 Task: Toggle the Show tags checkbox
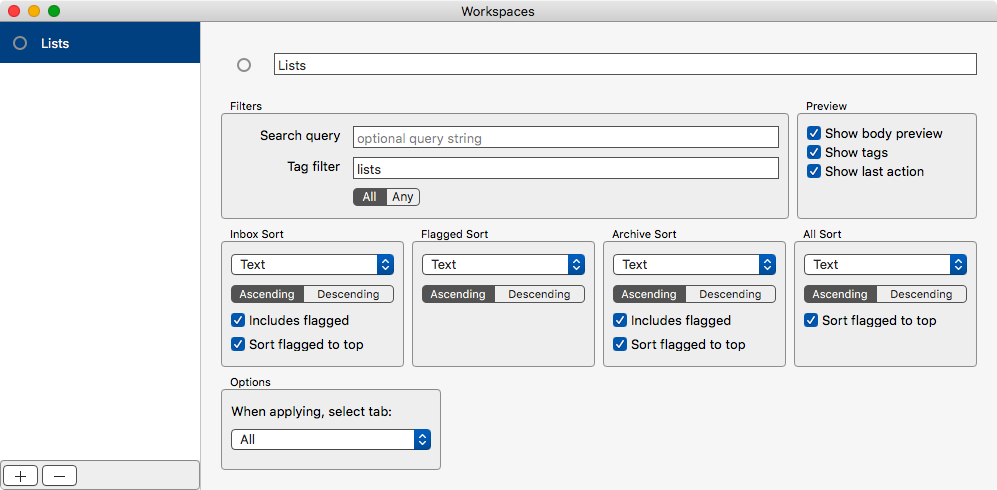pyautogui.click(x=813, y=153)
